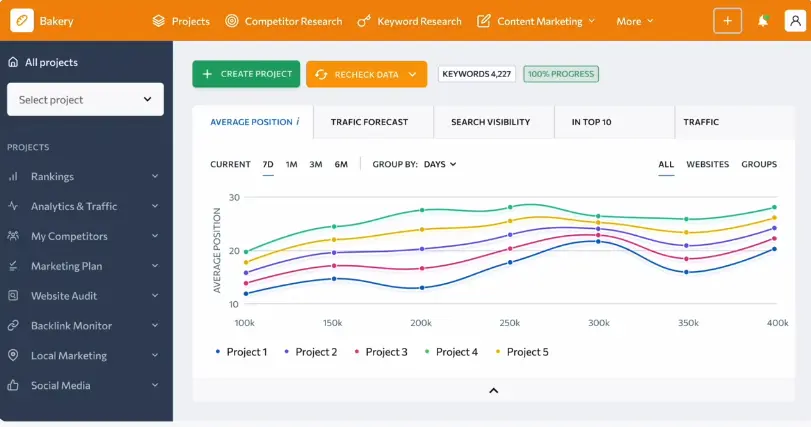The image size is (811, 427).
Task: Click the Keyword Research key icon
Action: 364,21
